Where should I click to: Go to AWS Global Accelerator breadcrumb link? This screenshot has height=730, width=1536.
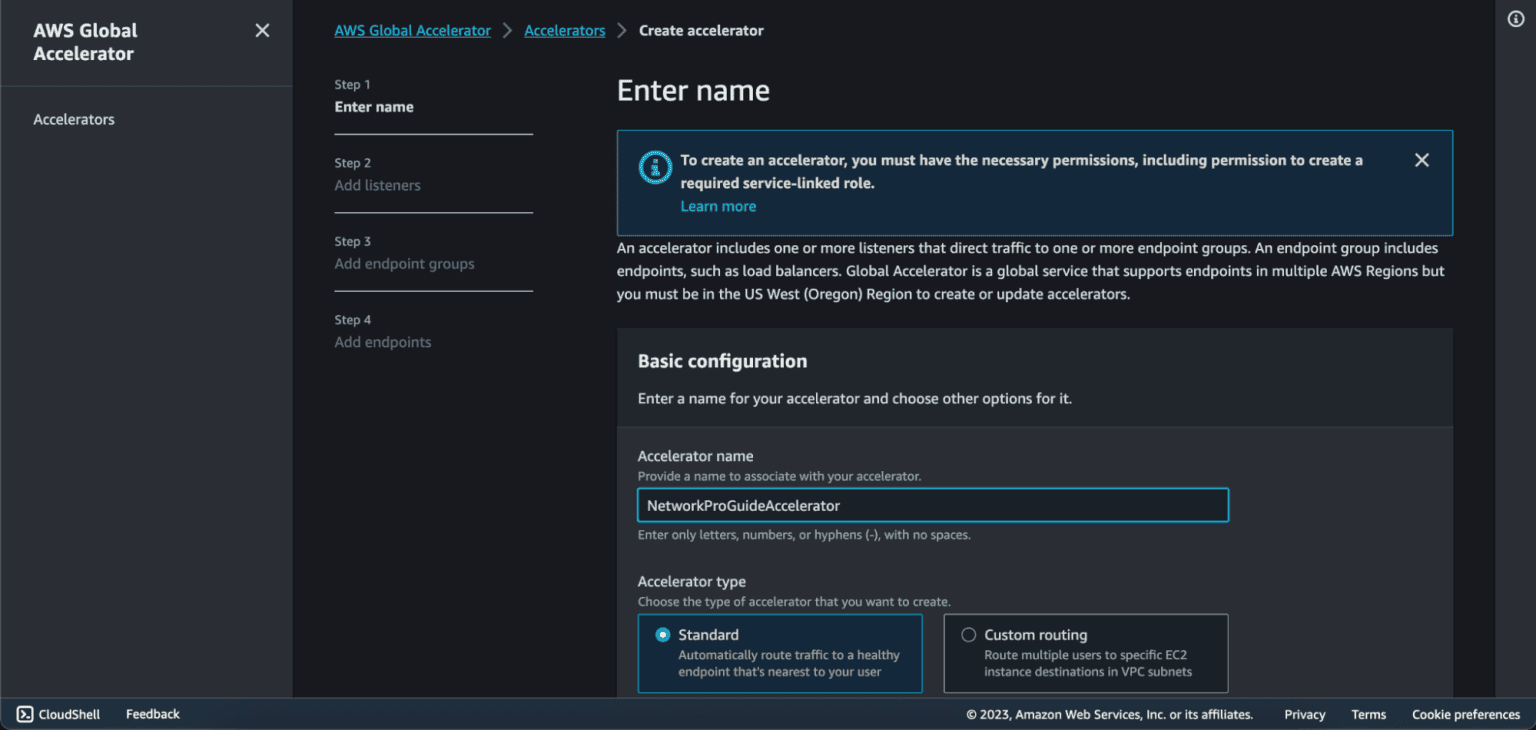(x=413, y=30)
